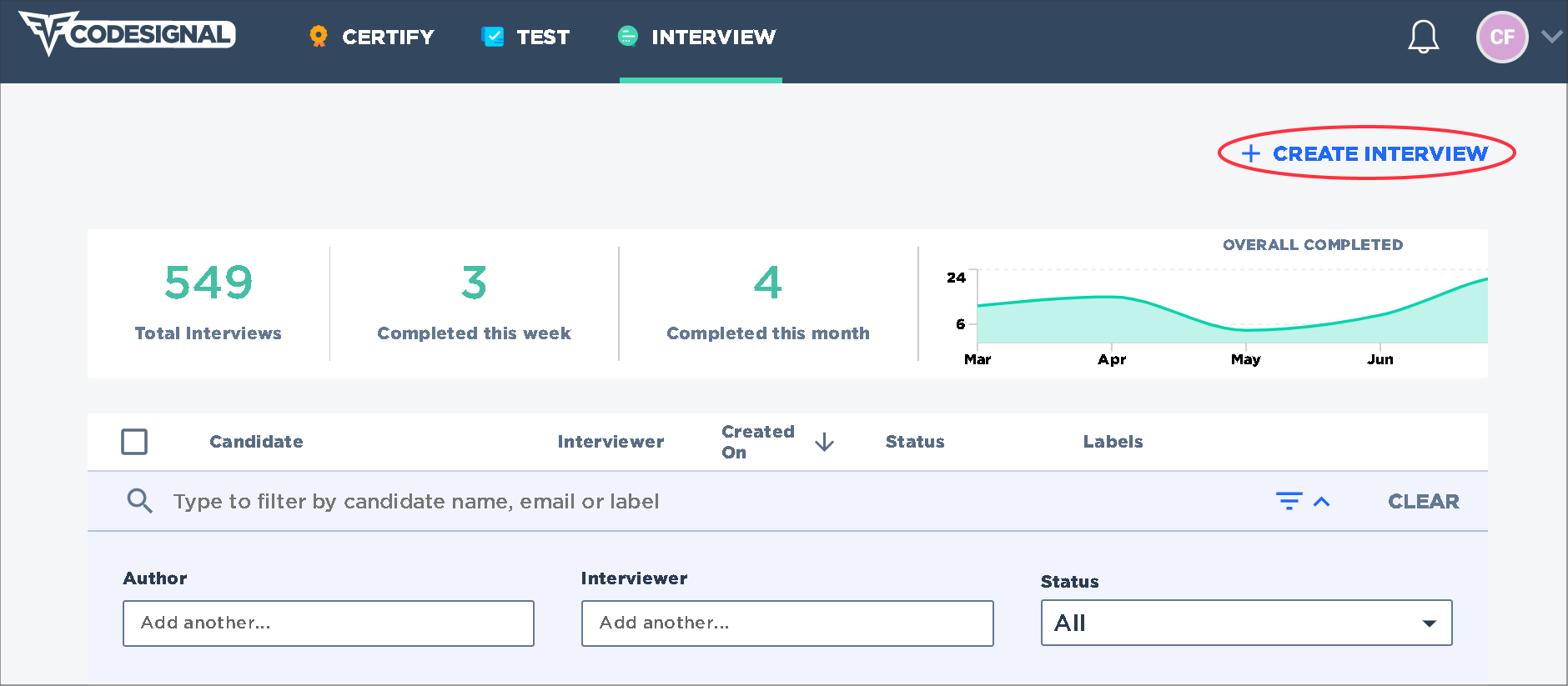Viewport: 1568px width, 686px height.
Task: Click the Author filter input field
Action: 329,623
